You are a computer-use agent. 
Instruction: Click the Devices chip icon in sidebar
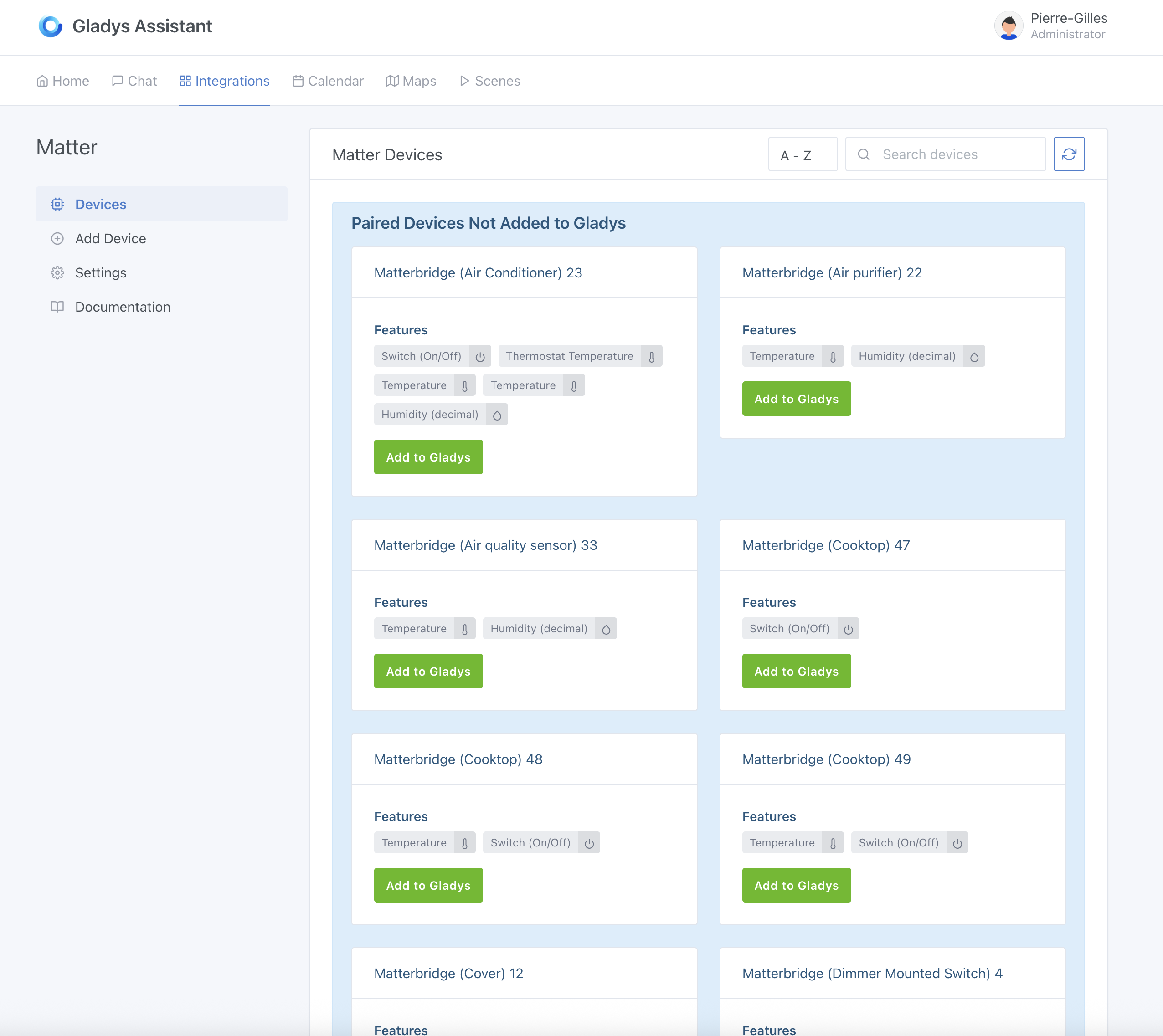pos(57,205)
